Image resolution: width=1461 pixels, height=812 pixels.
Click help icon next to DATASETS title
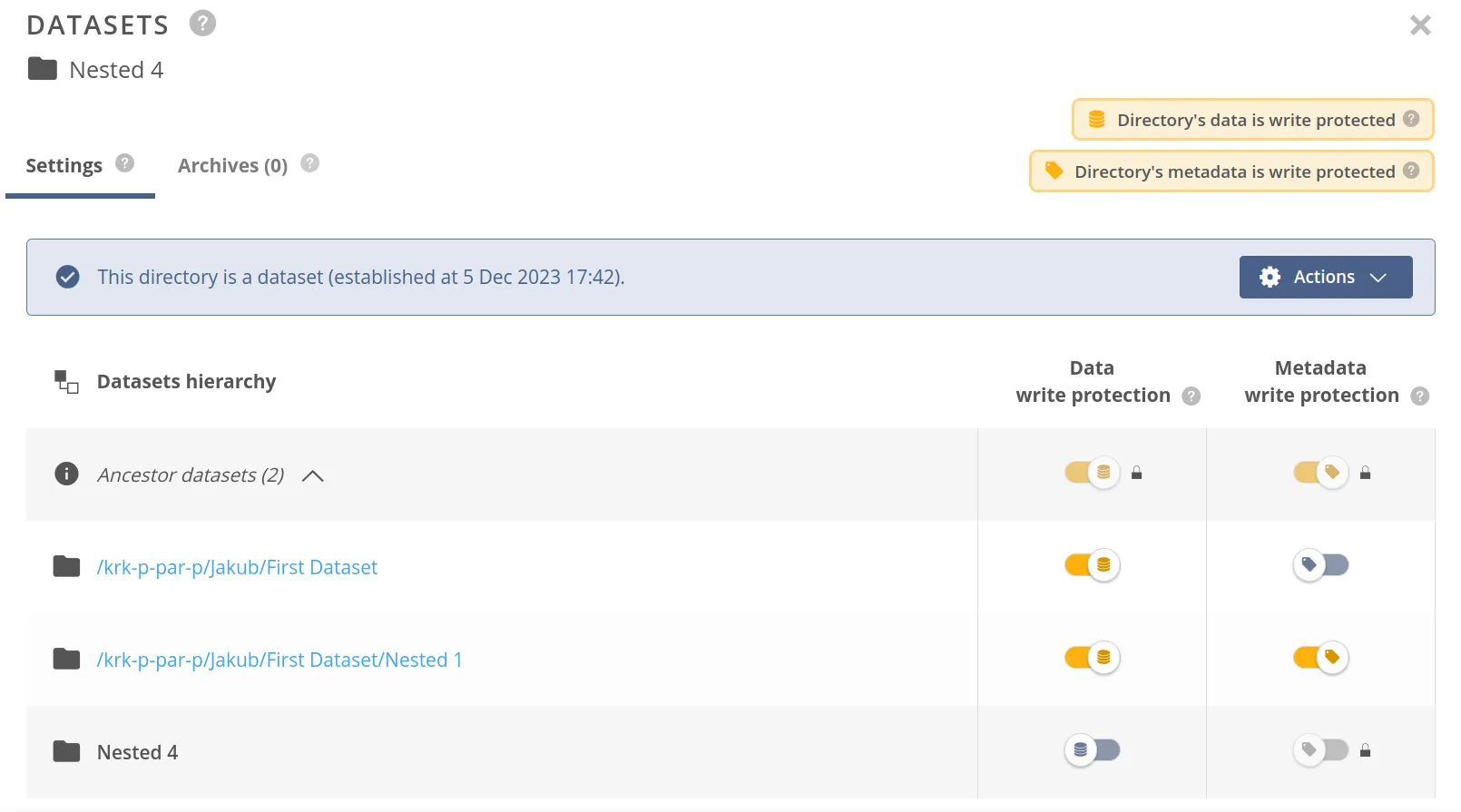point(202,23)
